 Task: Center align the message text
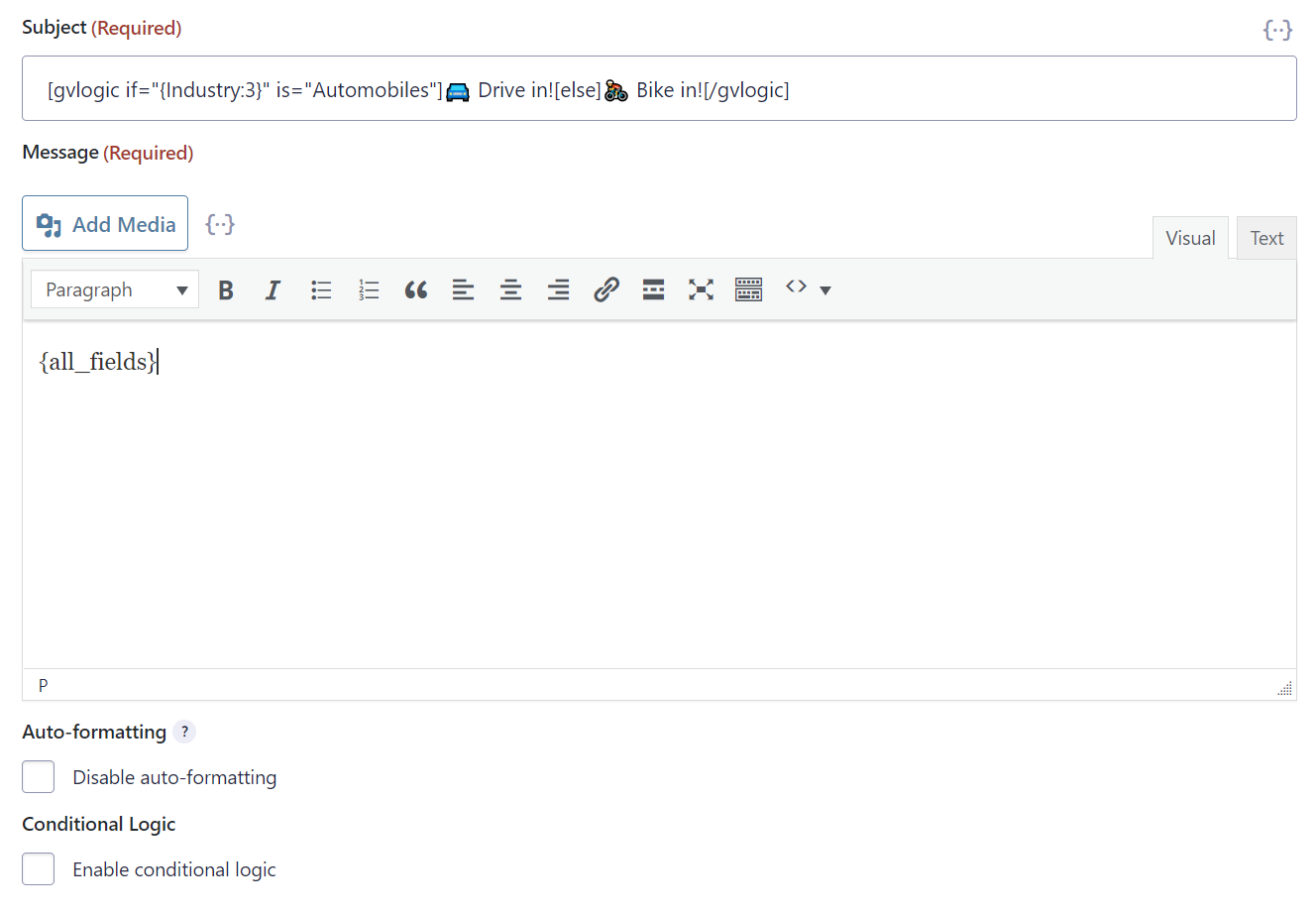click(510, 289)
